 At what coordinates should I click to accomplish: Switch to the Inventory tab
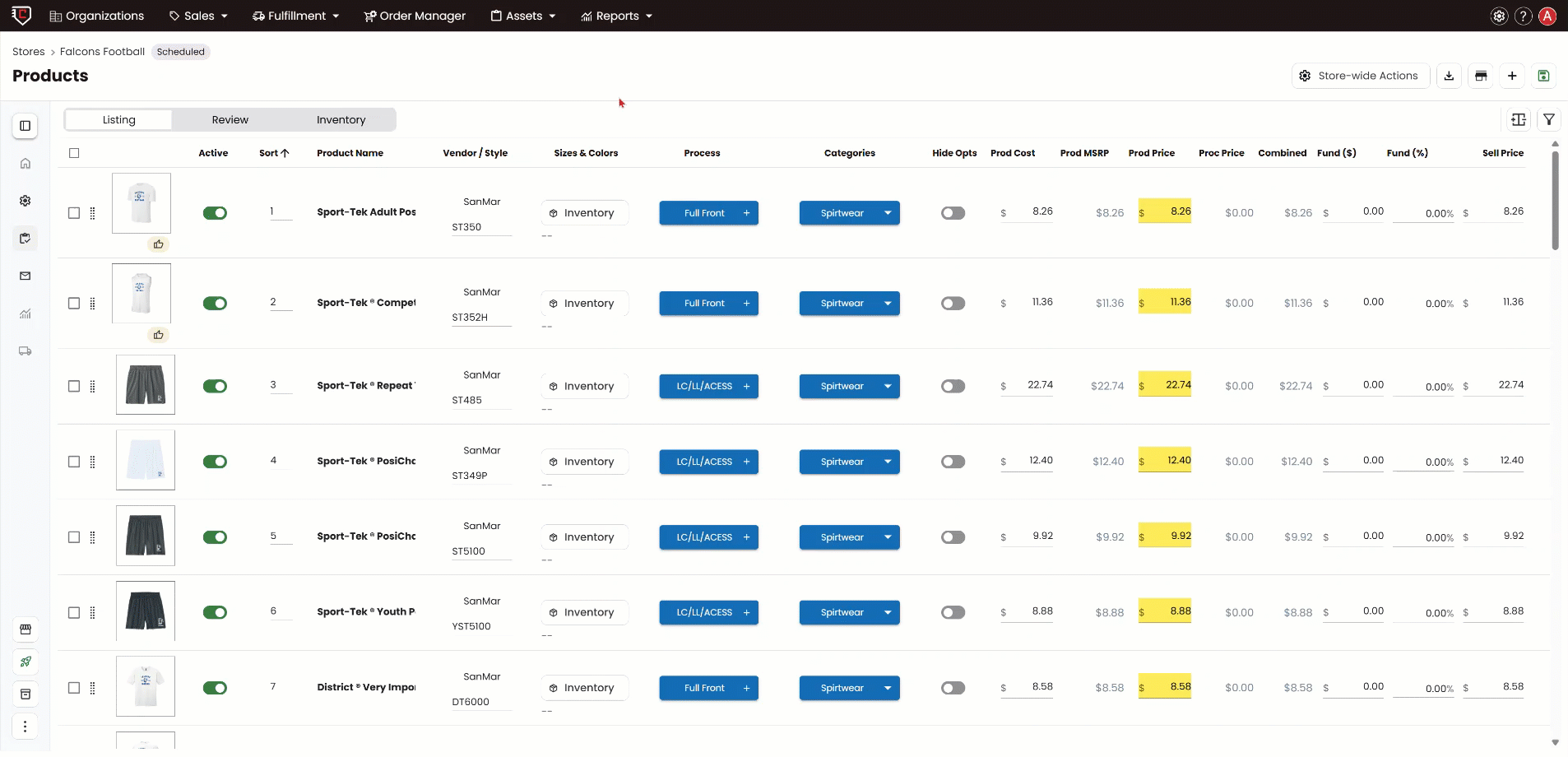point(341,120)
